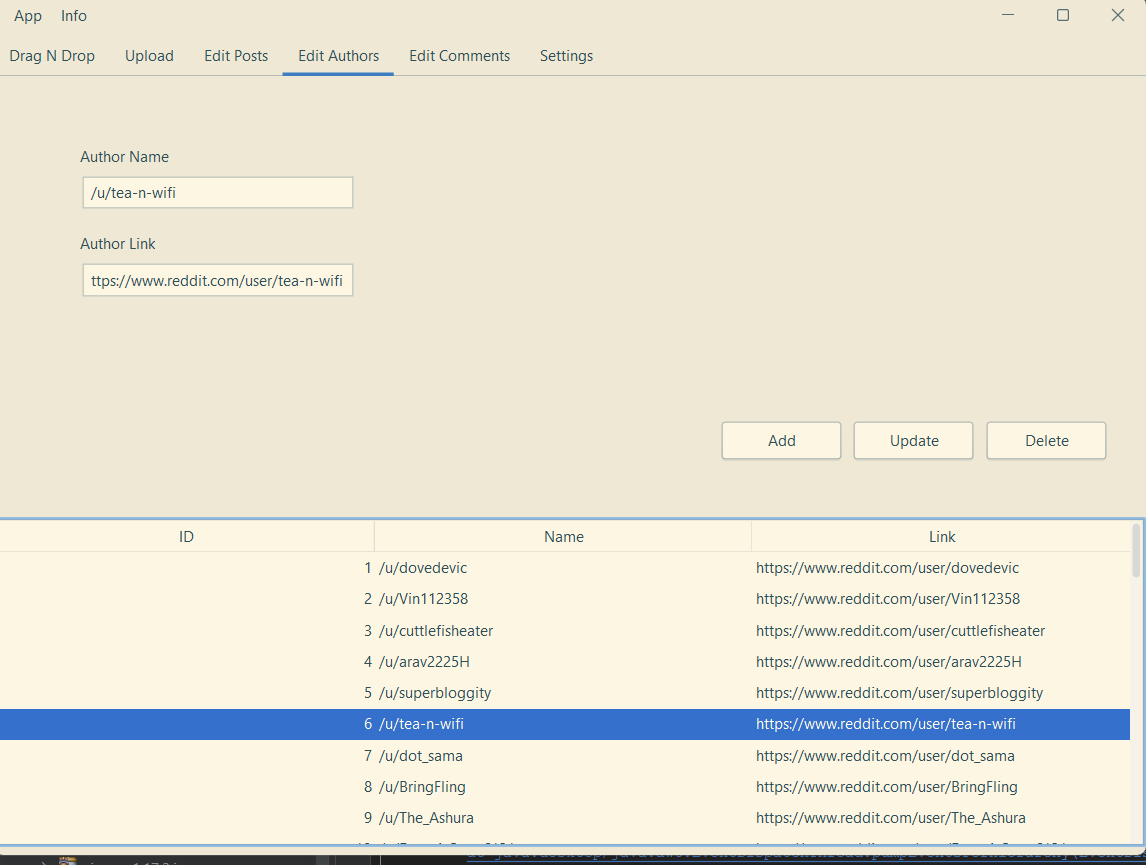Click the Update button
The image size is (1146, 865).
[x=914, y=441]
